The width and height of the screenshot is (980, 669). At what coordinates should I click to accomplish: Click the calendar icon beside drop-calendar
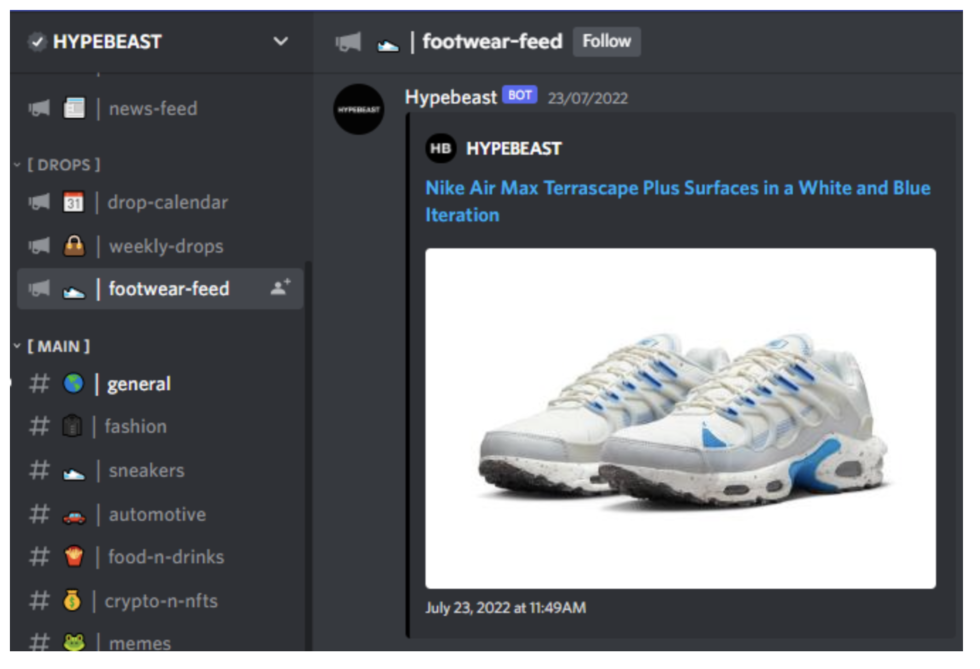click(x=73, y=202)
